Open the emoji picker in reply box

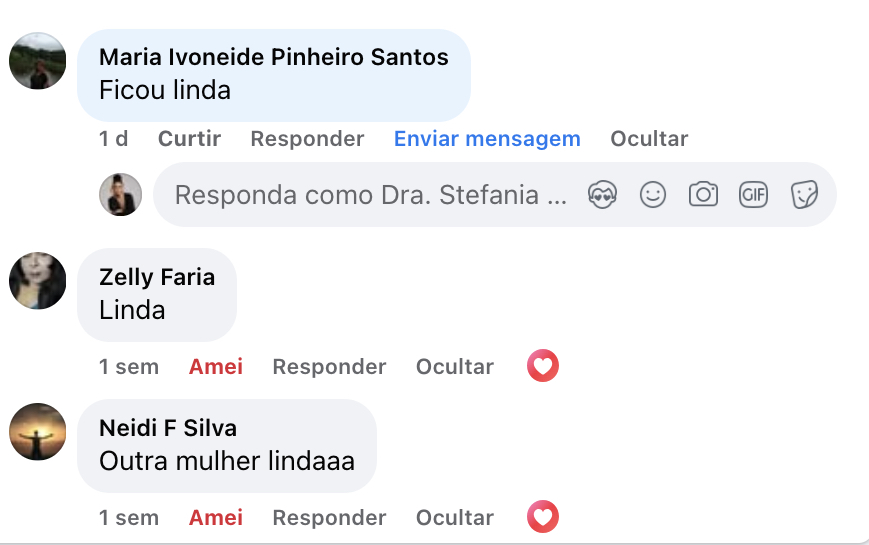pyautogui.click(x=653, y=195)
